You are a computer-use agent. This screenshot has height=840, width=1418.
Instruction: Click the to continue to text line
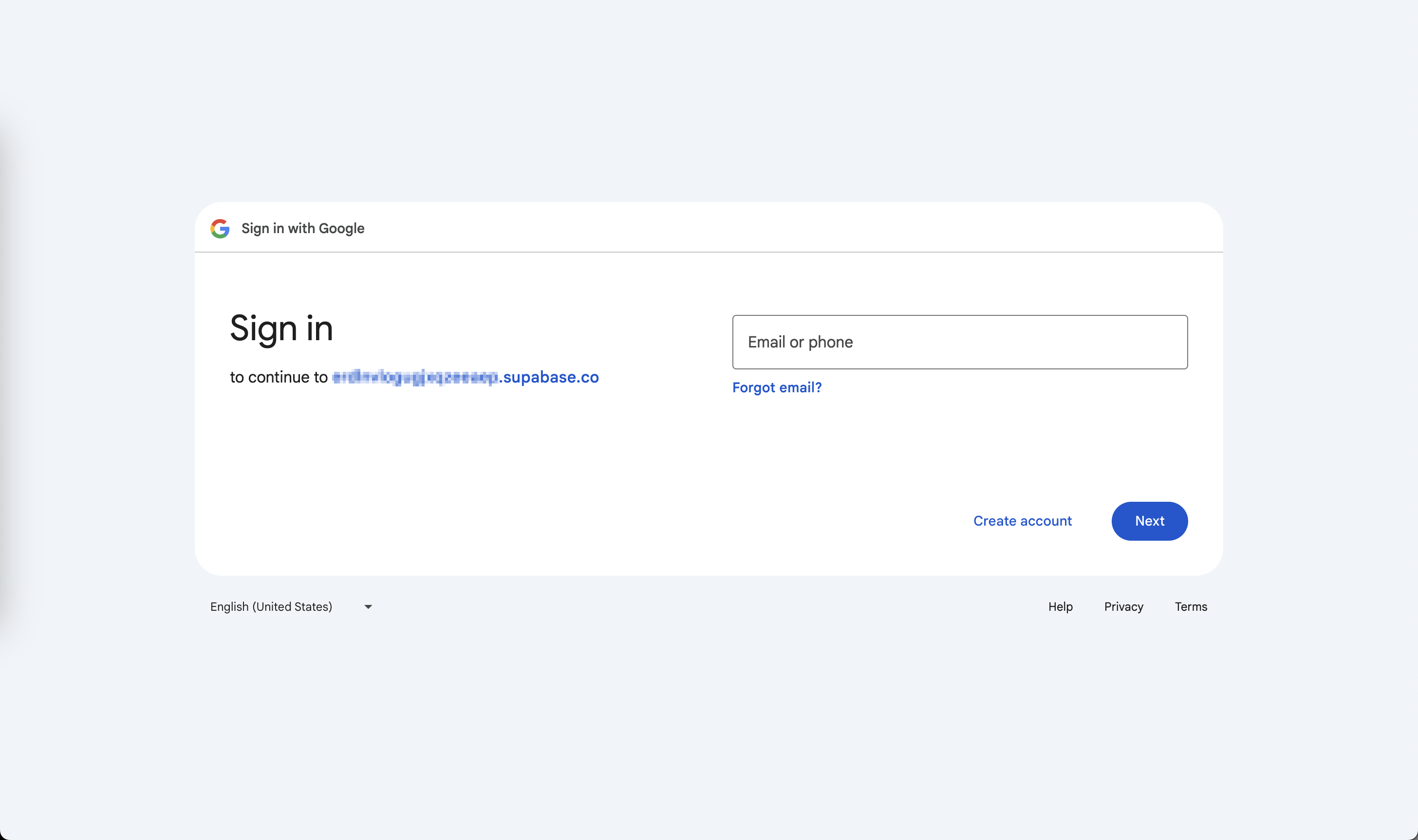click(280, 377)
